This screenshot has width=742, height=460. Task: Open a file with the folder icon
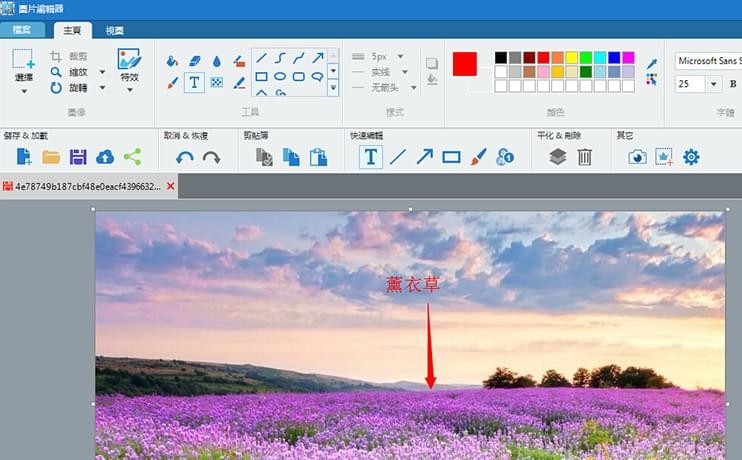tap(51, 157)
